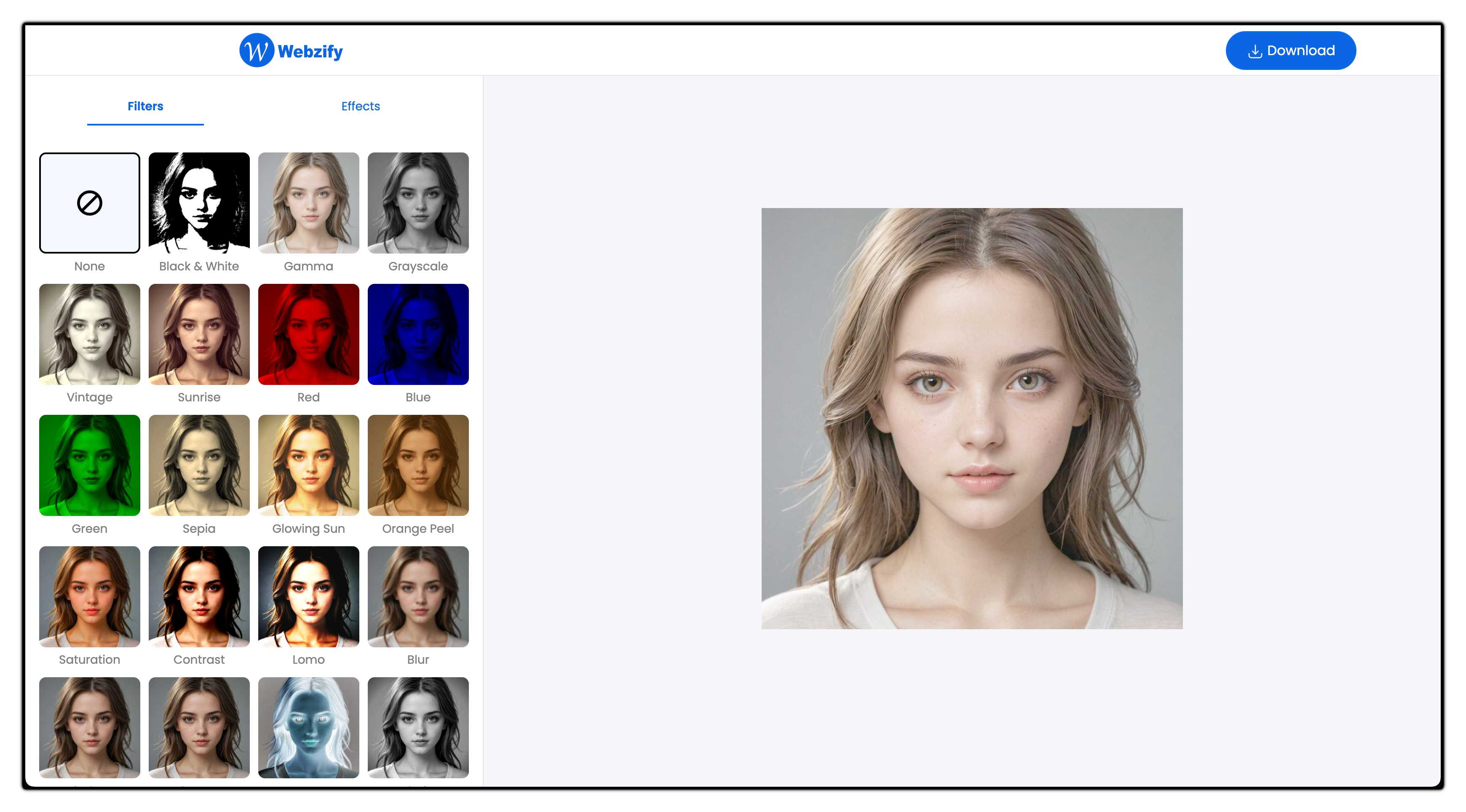This screenshot has width=1466, height=812.
Task: Apply the Vintage filter thumbnail
Action: pyautogui.click(x=89, y=334)
